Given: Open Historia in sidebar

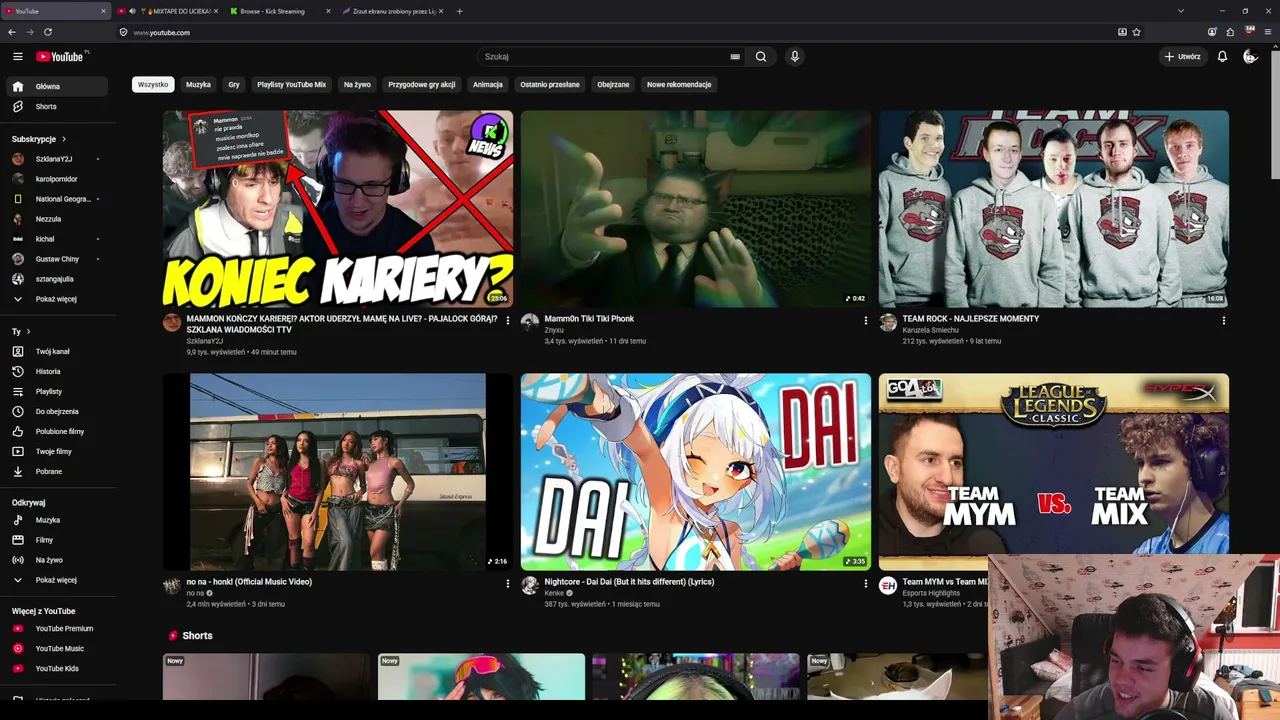Looking at the screenshot, I should 58,372.
